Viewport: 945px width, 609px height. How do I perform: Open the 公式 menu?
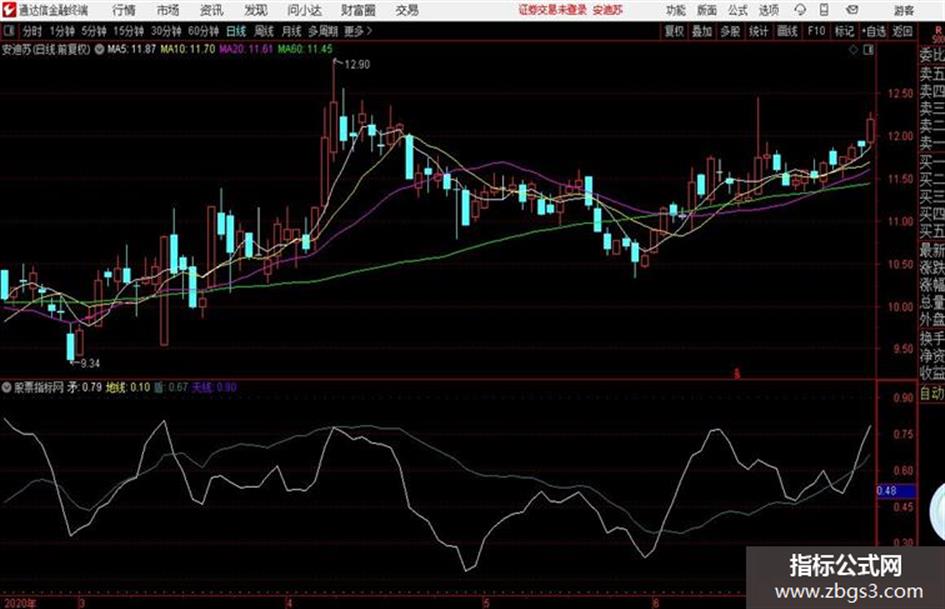pos(738,10)
